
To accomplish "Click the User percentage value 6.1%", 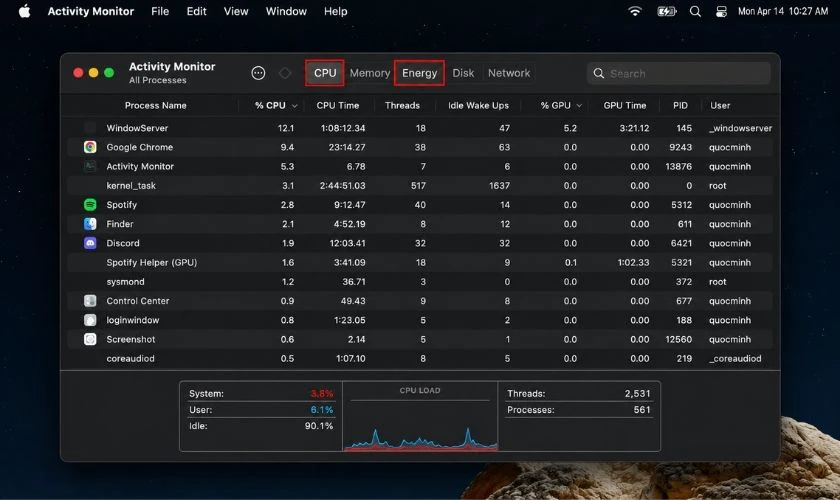I will pyautogui.click(x=321, y=410).
